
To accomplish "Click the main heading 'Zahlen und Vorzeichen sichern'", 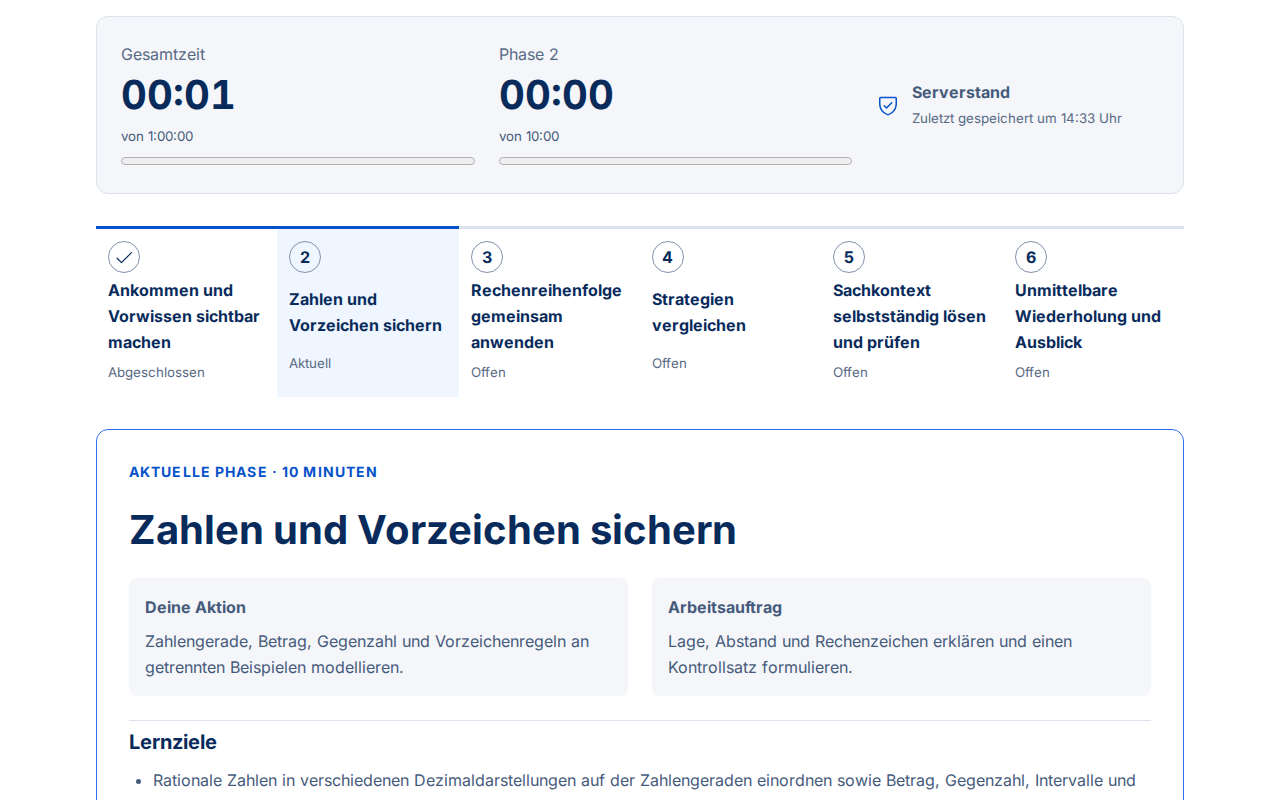I will click(433, 530).
